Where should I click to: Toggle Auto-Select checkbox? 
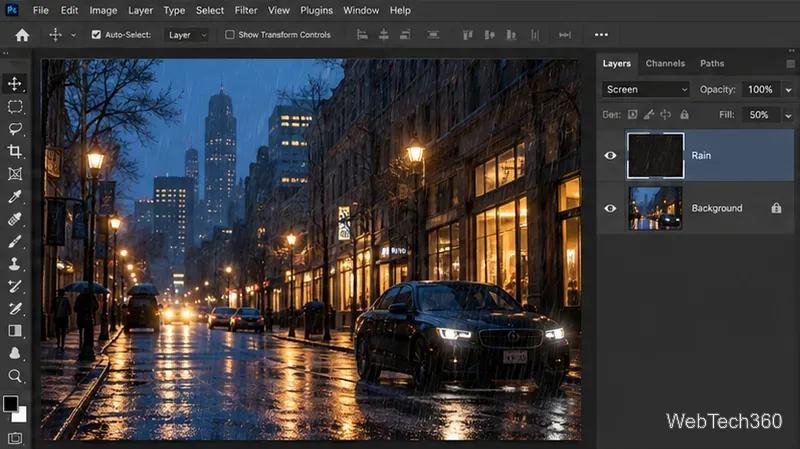(x=96, y=35)
